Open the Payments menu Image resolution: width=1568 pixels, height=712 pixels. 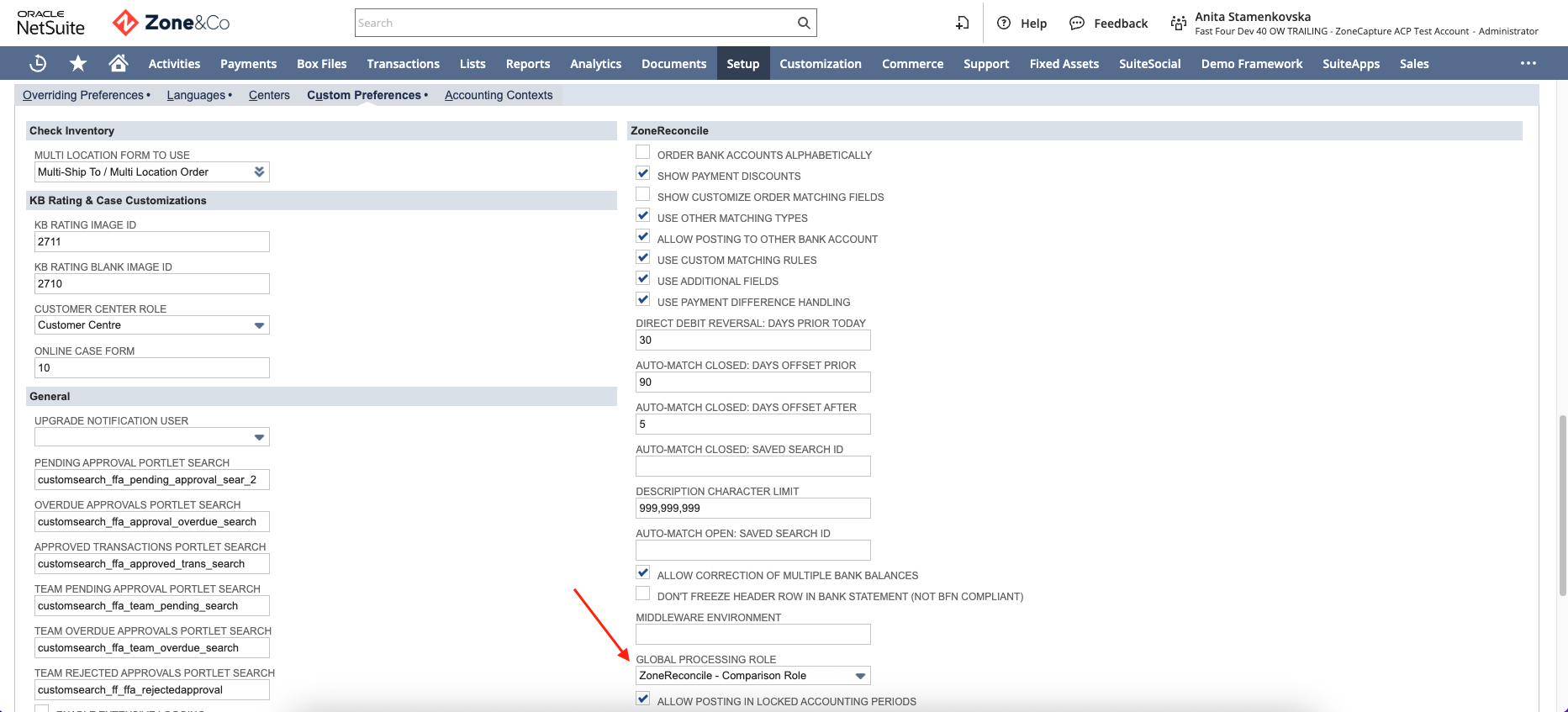point(248,64)
